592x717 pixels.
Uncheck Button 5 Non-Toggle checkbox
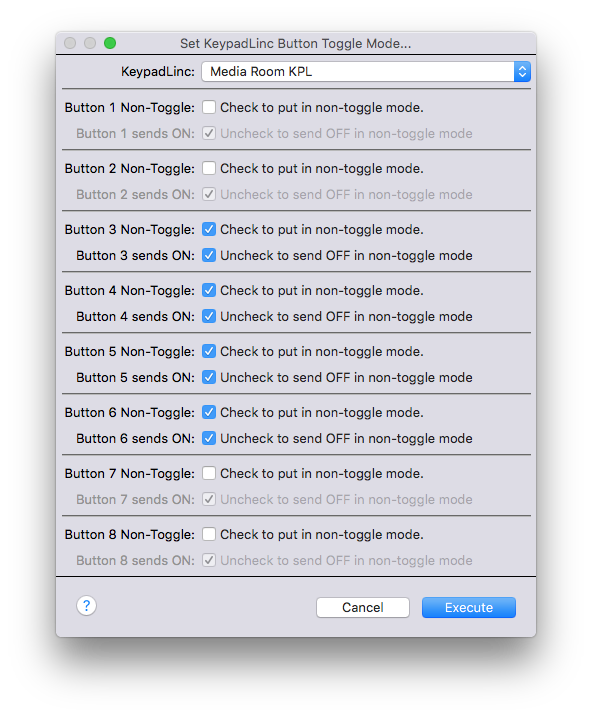pyautogui.click(x=209, y=351)
